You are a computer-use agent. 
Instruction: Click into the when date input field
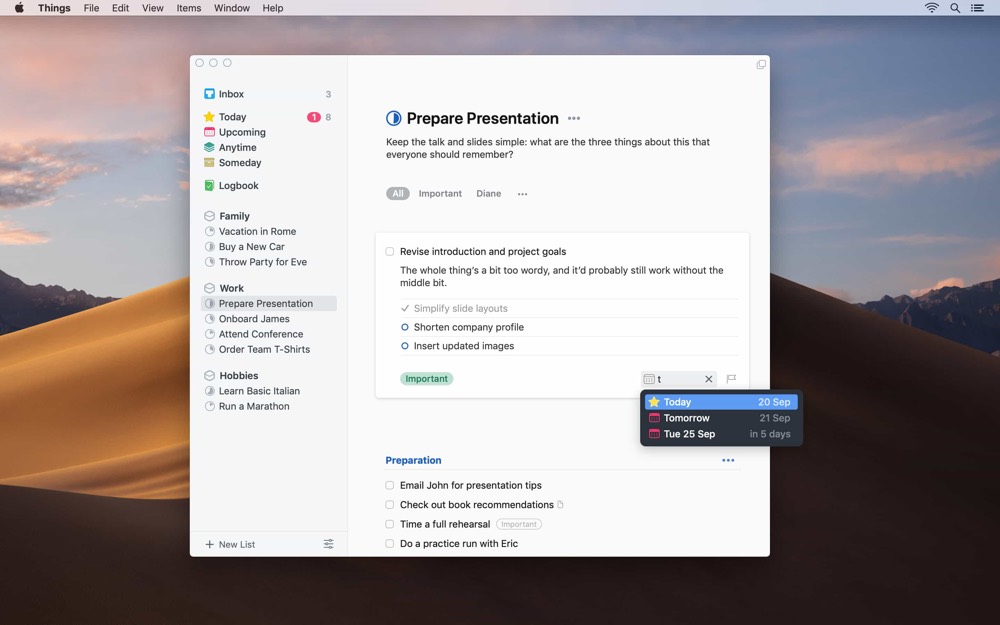click(679, 379)
